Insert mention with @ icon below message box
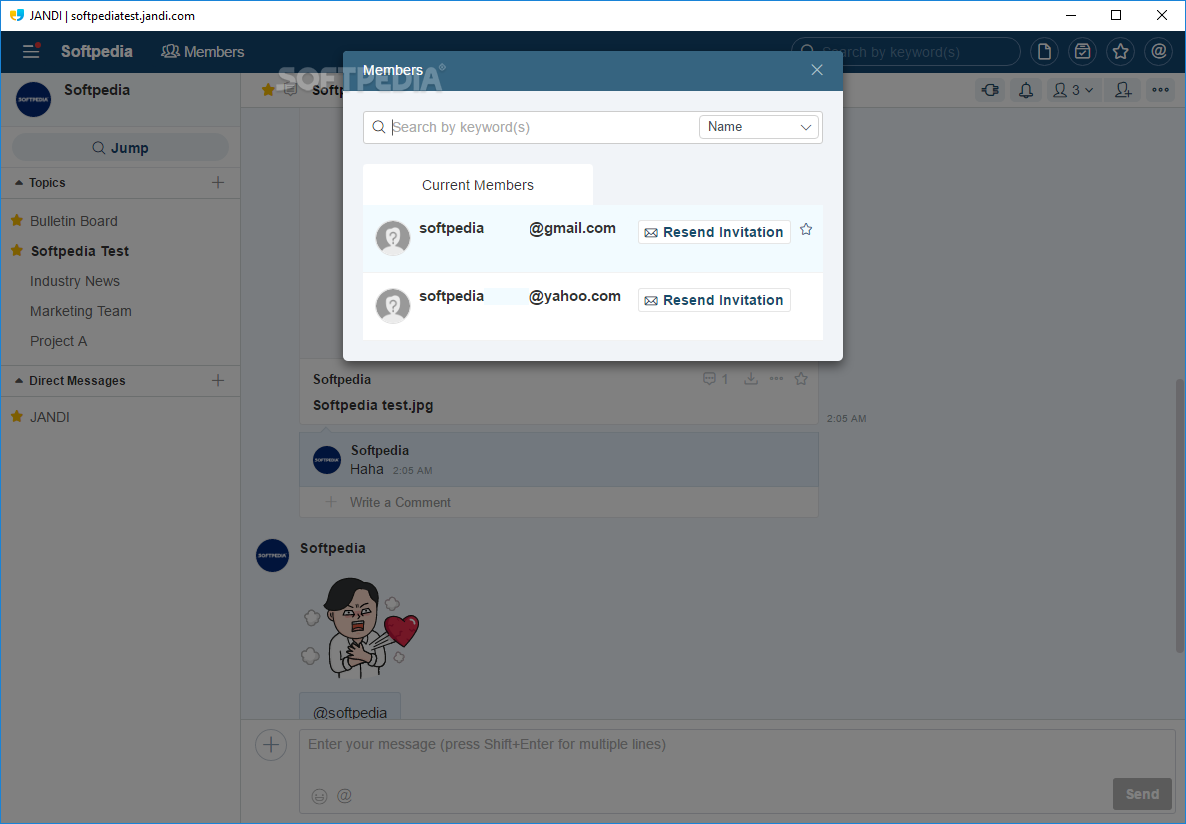 344,796
